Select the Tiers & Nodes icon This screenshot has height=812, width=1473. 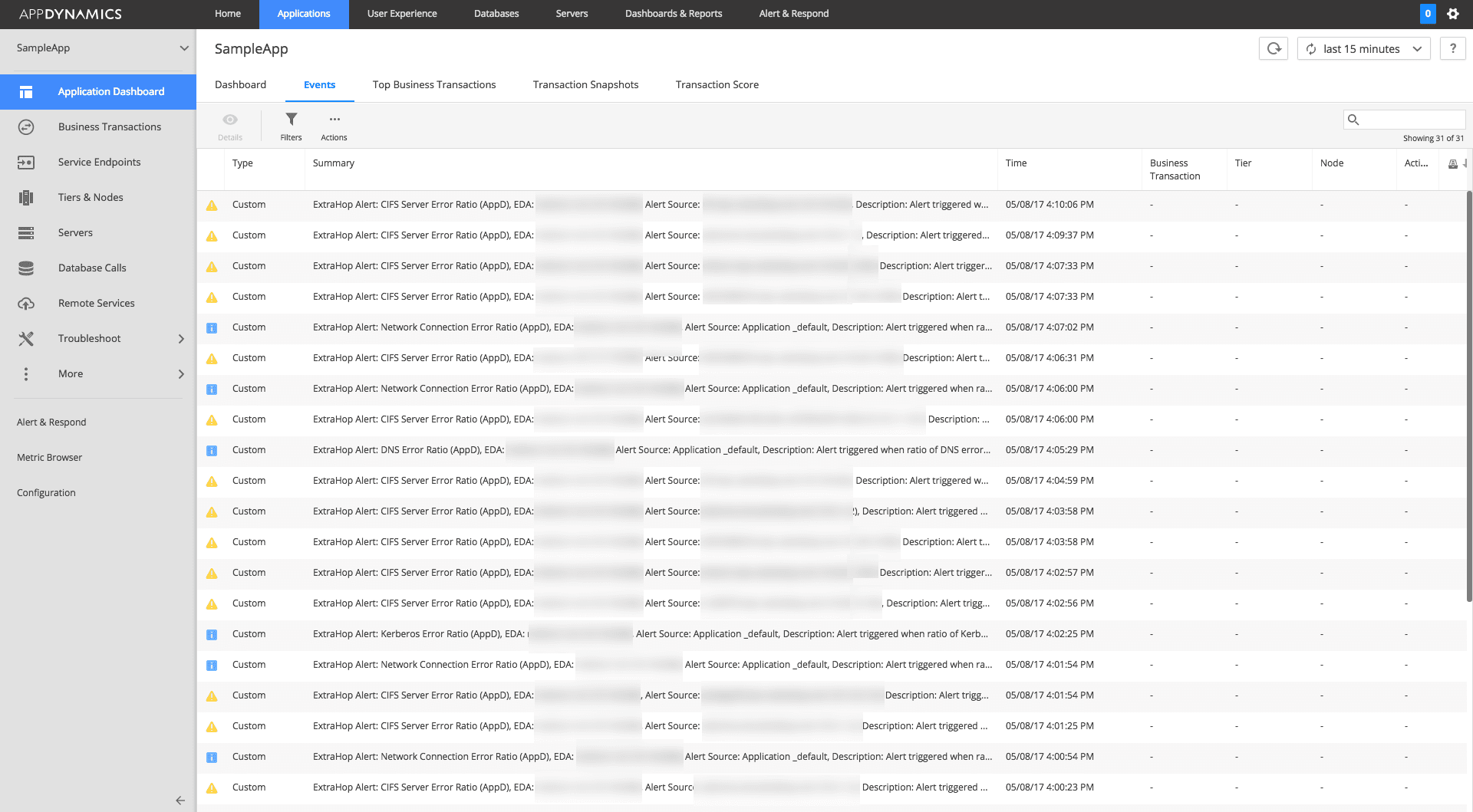point(26,198)
